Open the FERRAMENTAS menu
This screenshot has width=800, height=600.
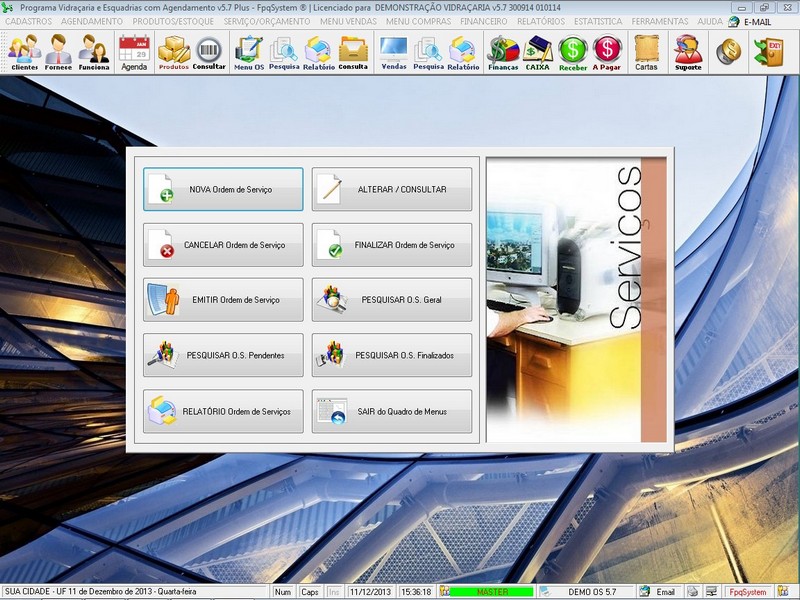coord(660,21)
